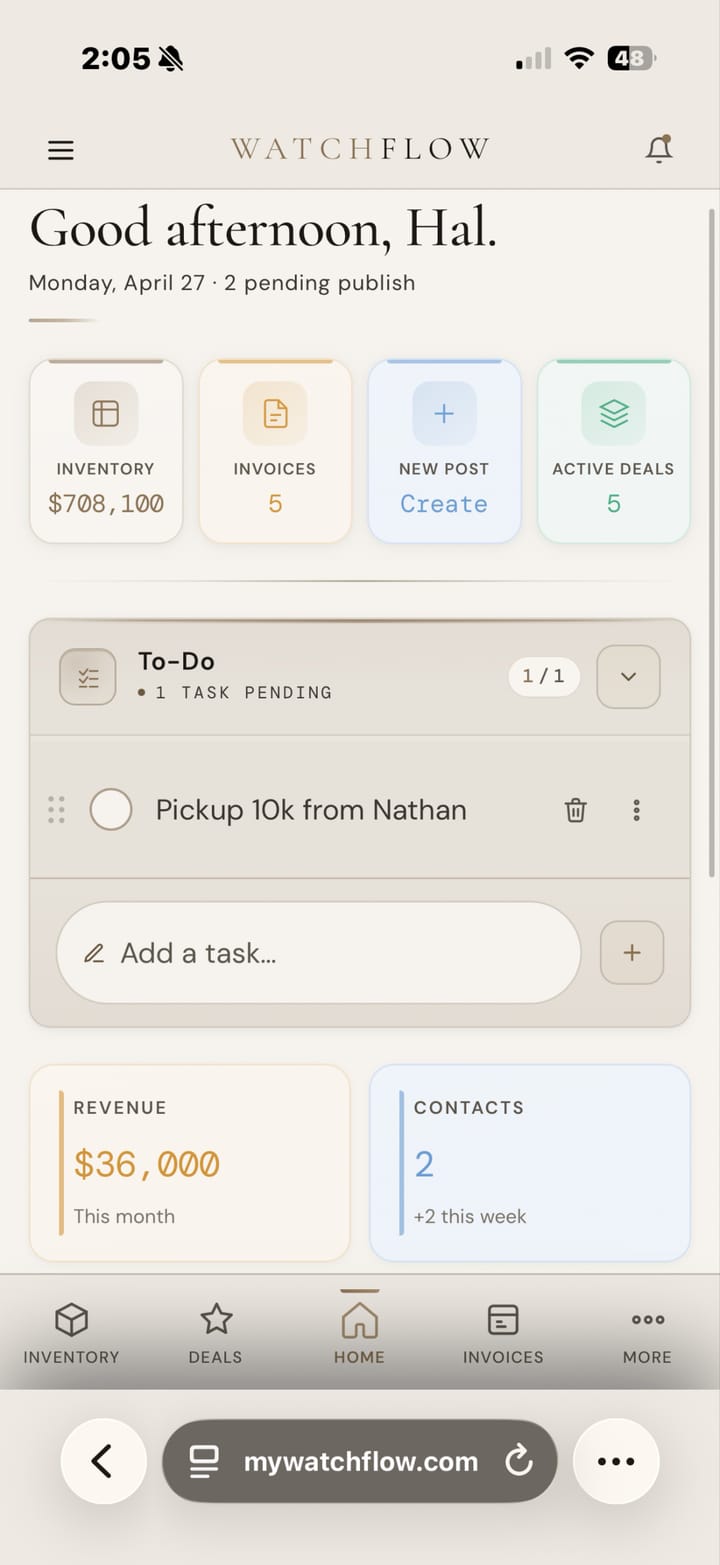Open the browser overflow menu

[x=616, y=1461]
